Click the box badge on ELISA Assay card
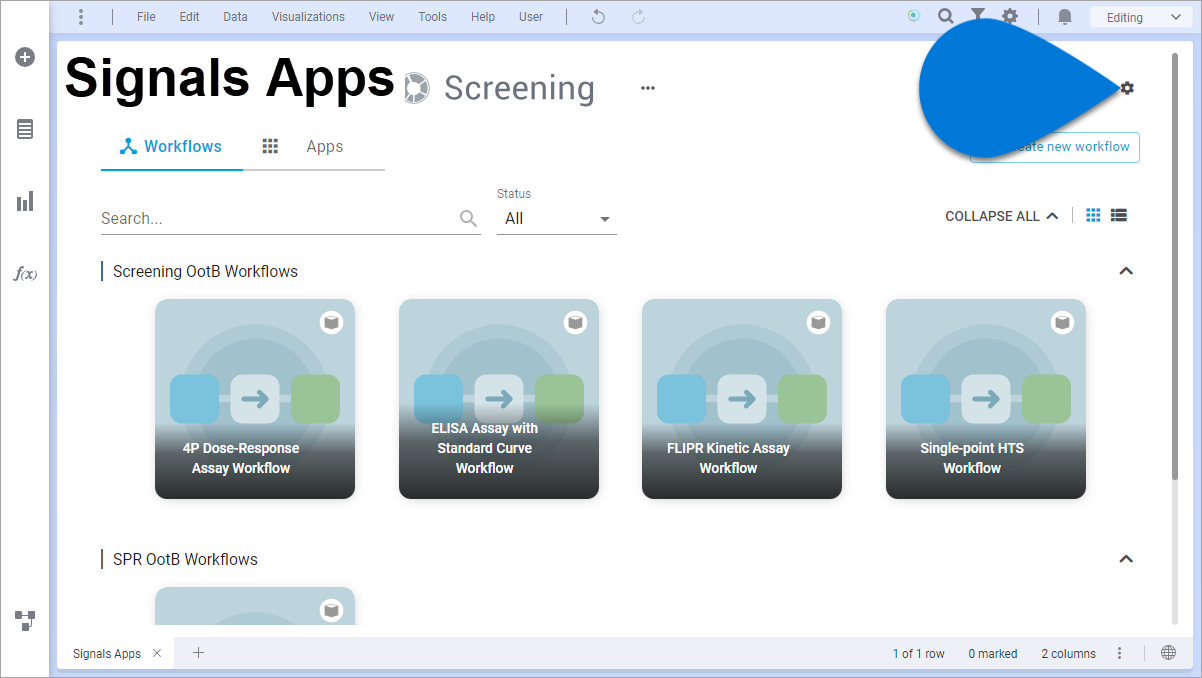This screenshot has width=1202, height=678. click(575, 322)
